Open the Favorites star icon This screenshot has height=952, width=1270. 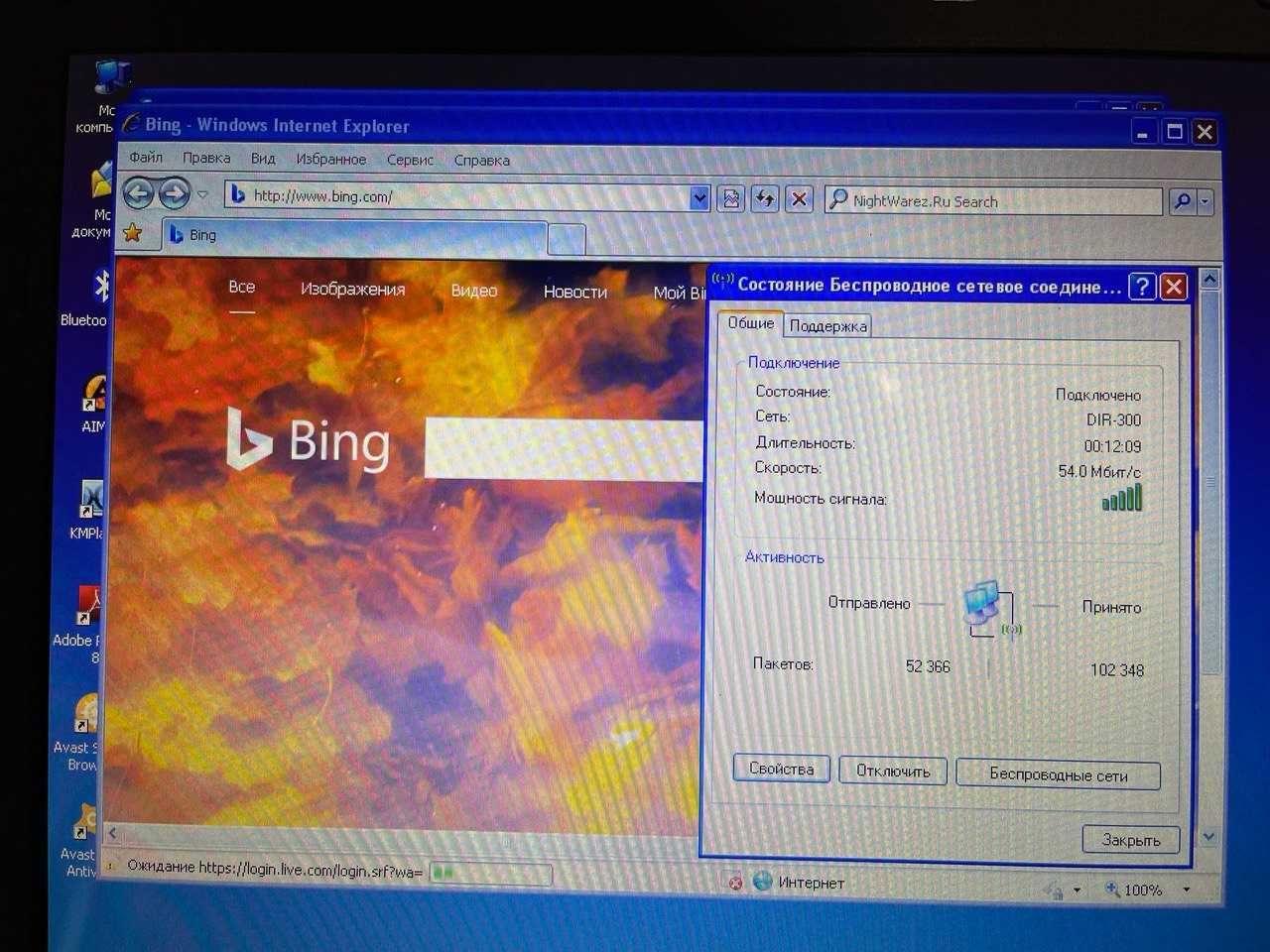tap(132, 233)
